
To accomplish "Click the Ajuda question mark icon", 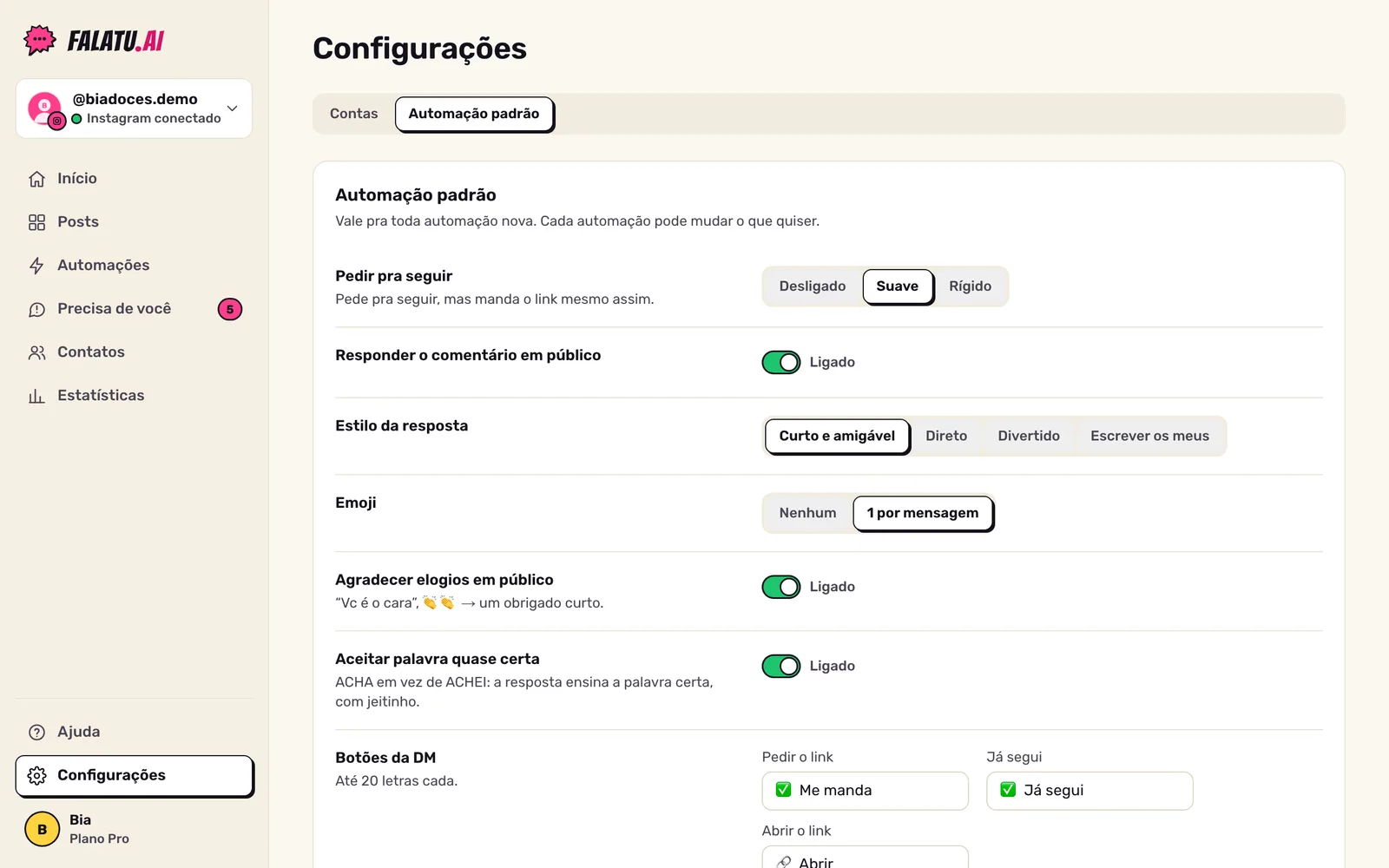I will coord(36,733).
